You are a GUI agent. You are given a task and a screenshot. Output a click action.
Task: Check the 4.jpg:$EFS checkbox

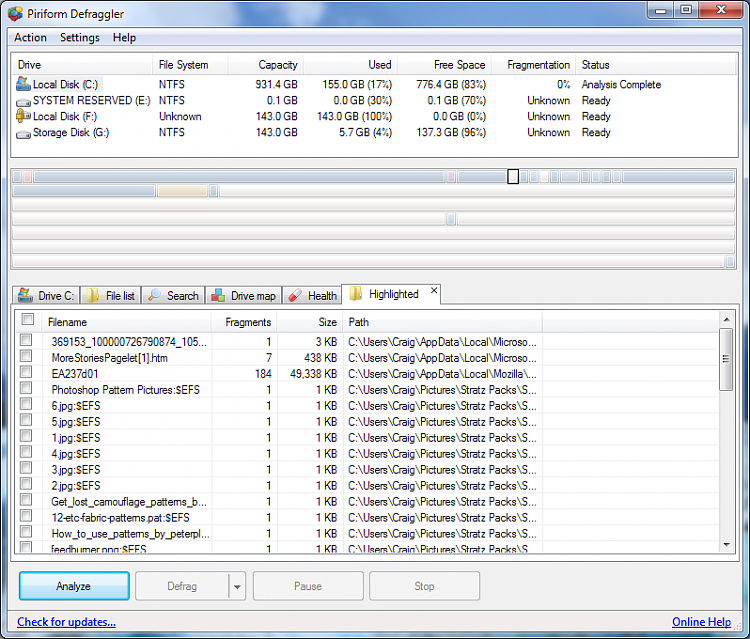(26, 452)
